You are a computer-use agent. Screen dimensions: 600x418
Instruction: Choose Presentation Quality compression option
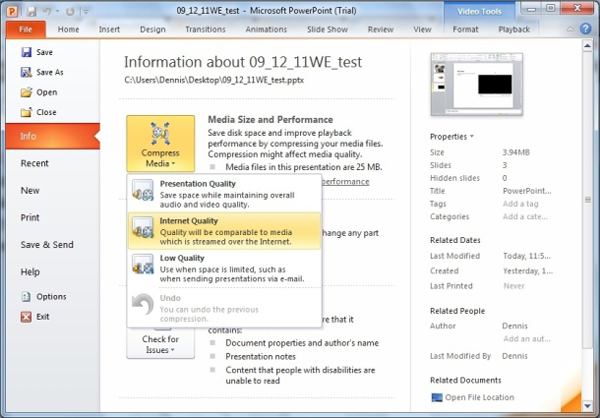click(224, 194)
